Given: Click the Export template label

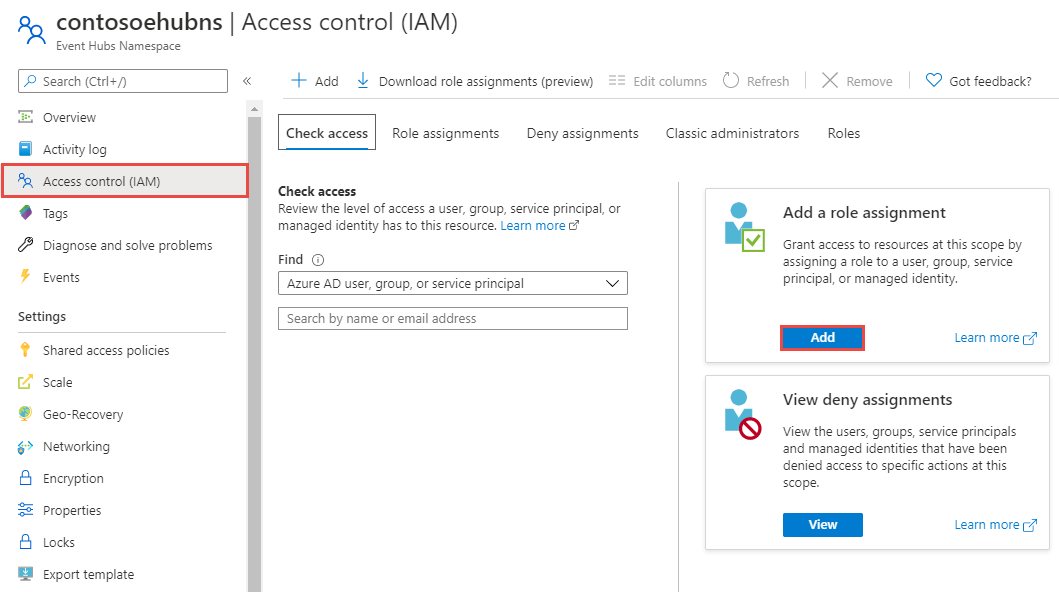Looking at the screenshot, I should coord(88,574).
